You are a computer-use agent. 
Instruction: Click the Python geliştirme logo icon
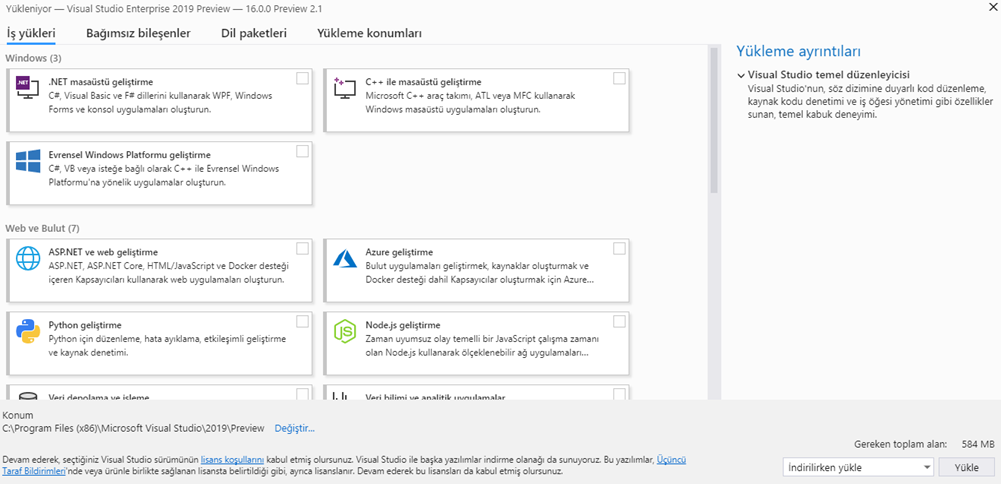(x=27, y=331)
